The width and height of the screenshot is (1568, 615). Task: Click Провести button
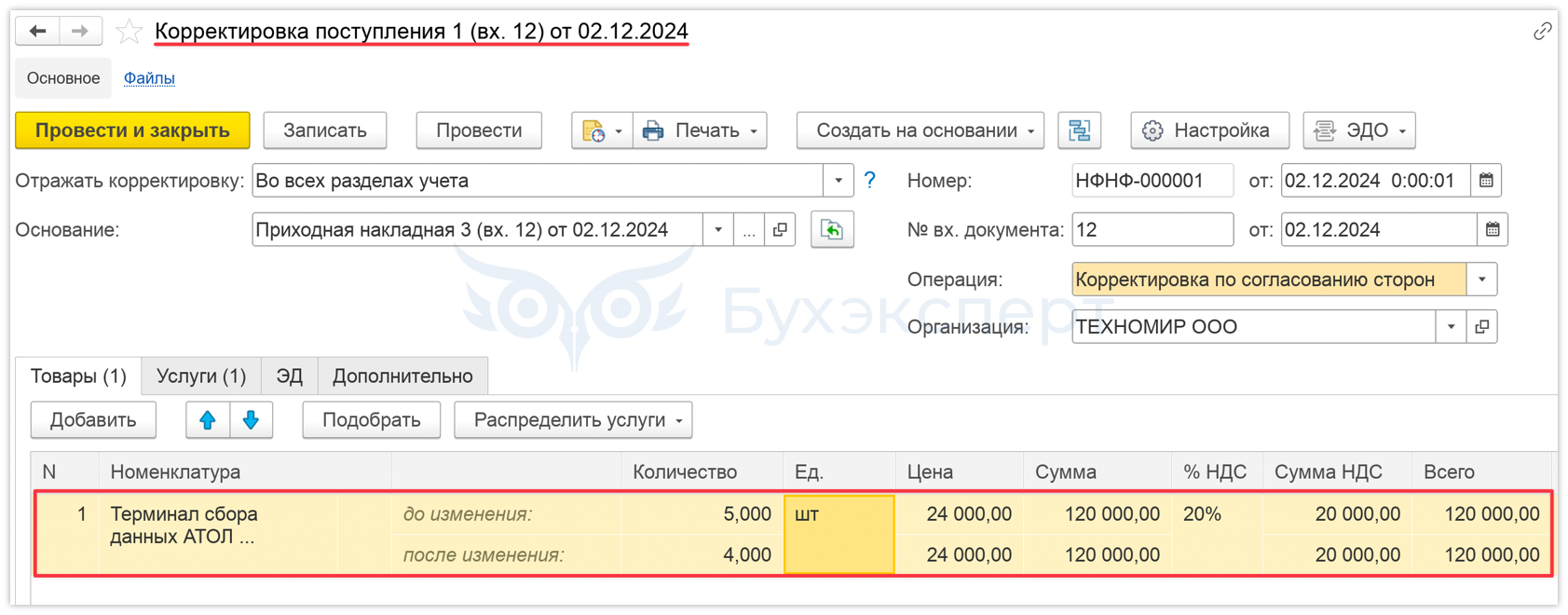point(479,130)
